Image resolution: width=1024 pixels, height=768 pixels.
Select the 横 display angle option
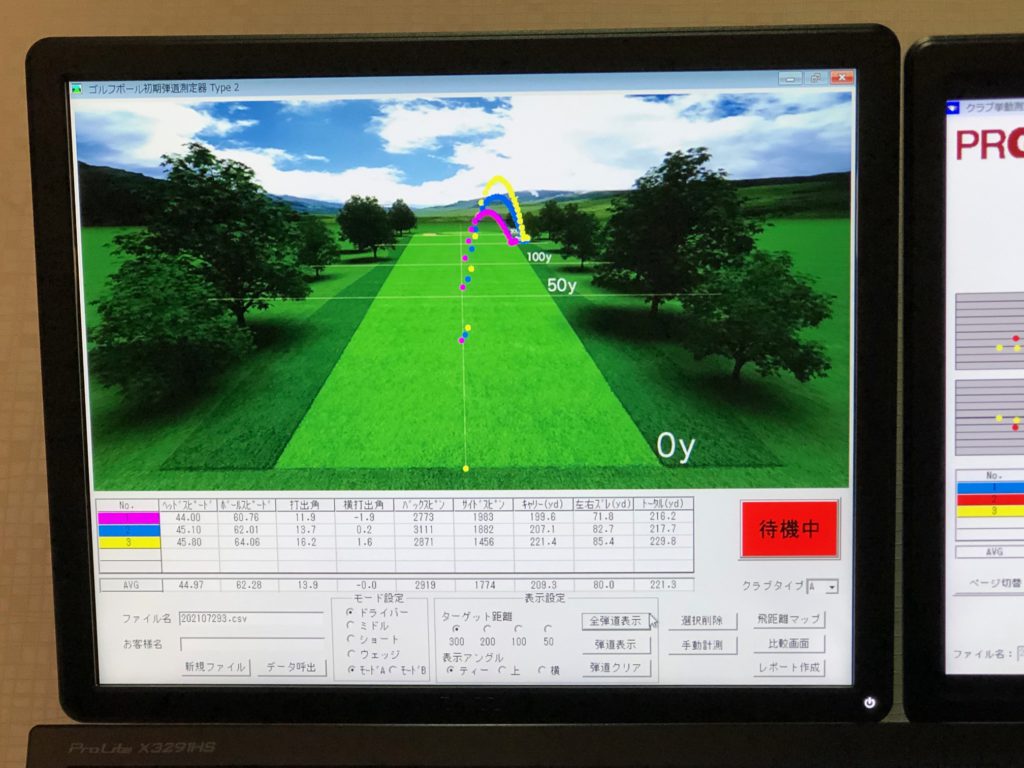tap(543, 670)
